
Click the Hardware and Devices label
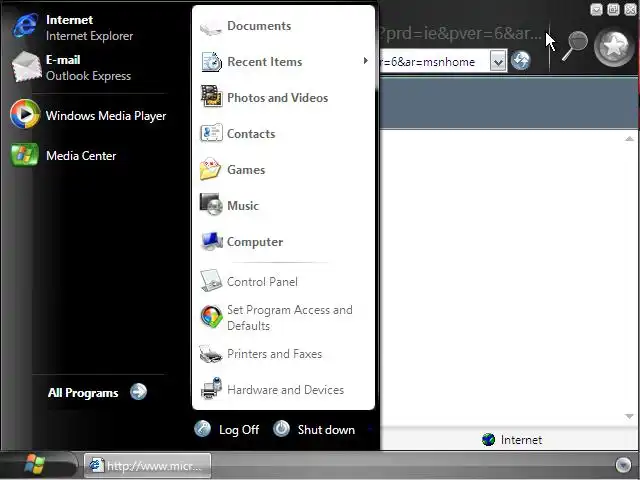[285, 390]
